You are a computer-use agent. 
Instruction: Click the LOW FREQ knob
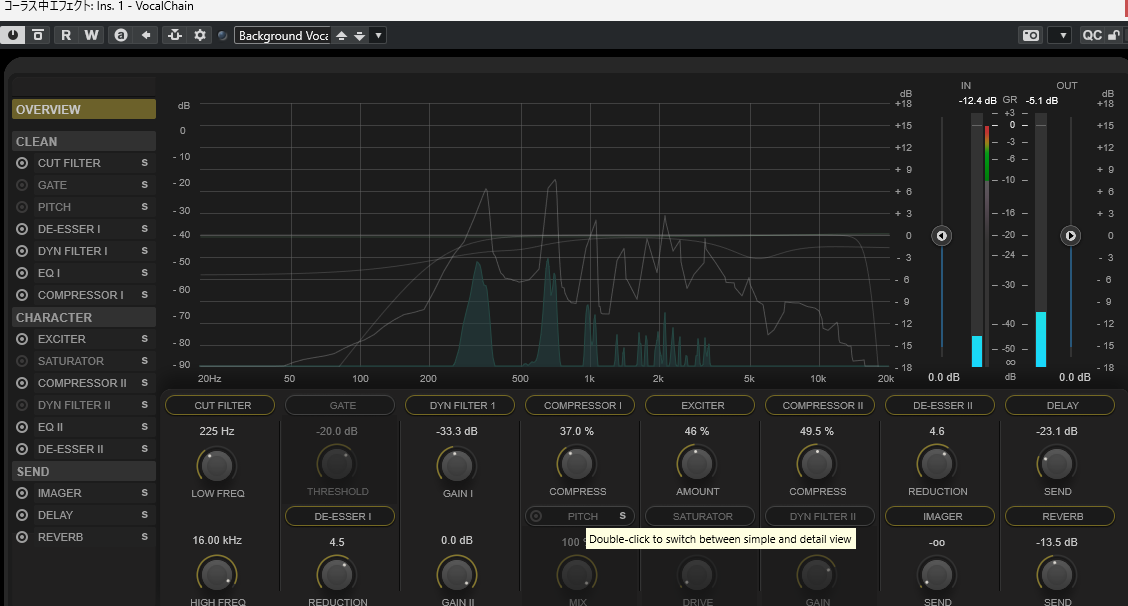(x=217, y=466)
